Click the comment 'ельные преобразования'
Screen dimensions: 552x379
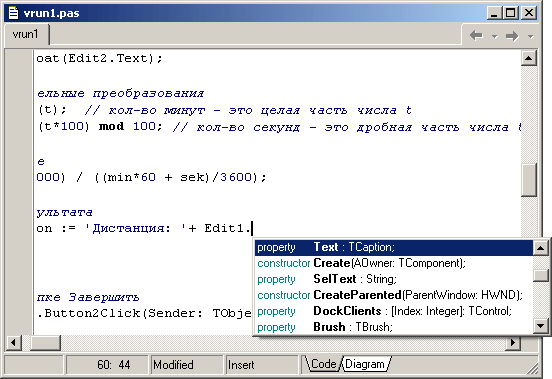pyautogui.click(x=120, y=94)
